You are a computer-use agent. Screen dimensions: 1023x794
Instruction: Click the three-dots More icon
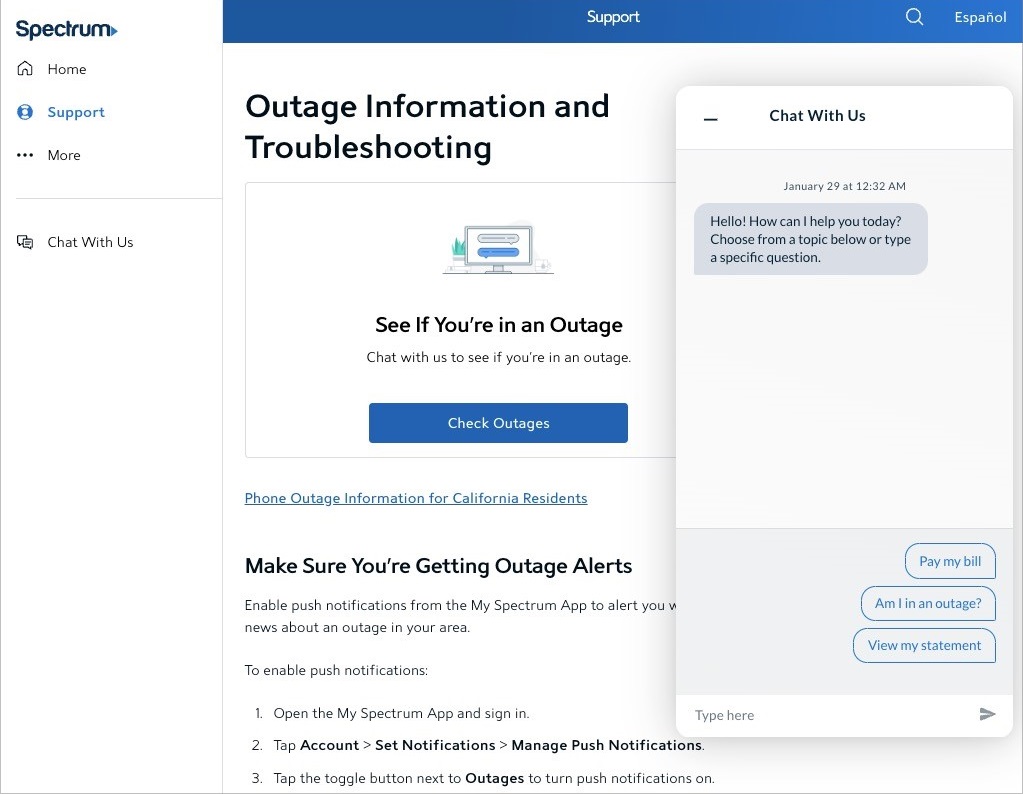click(x=25, y=155)
